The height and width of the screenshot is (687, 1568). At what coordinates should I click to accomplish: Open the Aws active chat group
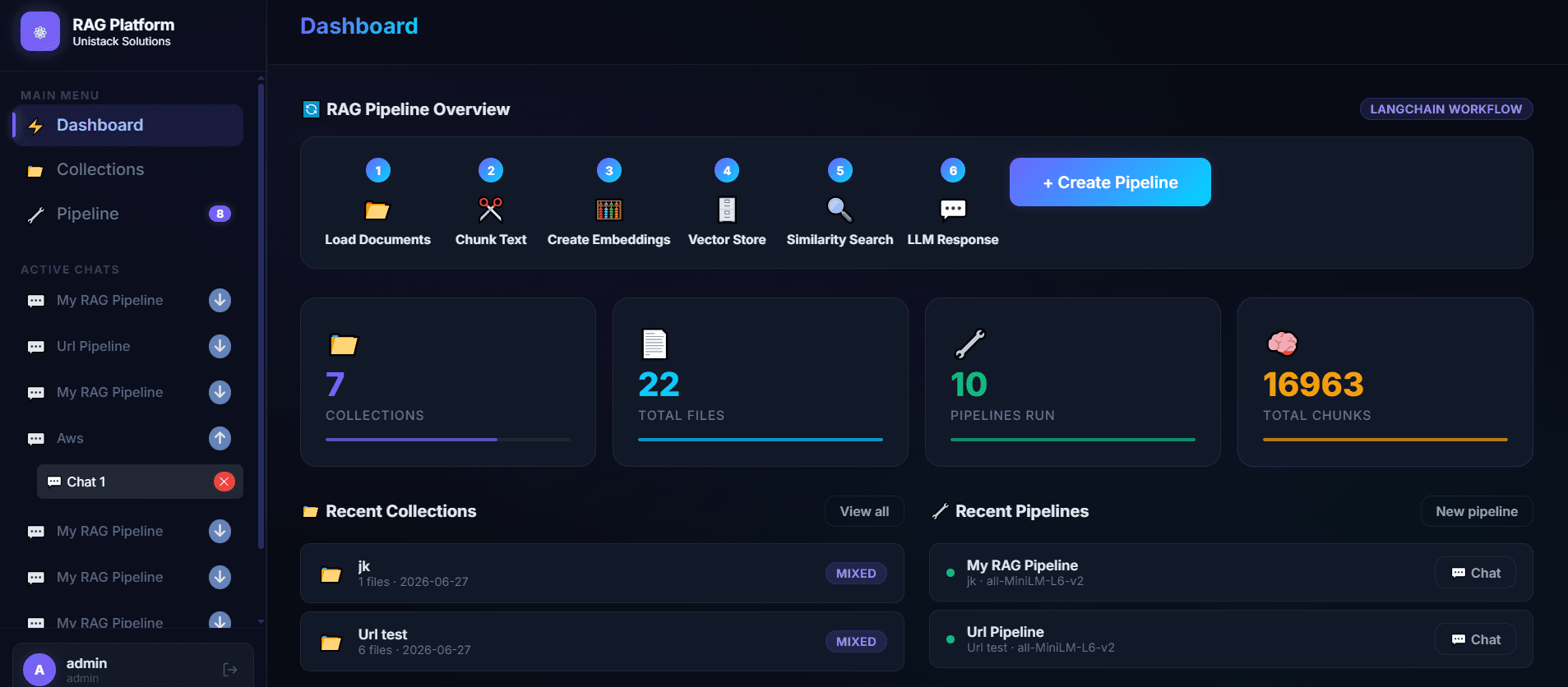coord(128,438)
